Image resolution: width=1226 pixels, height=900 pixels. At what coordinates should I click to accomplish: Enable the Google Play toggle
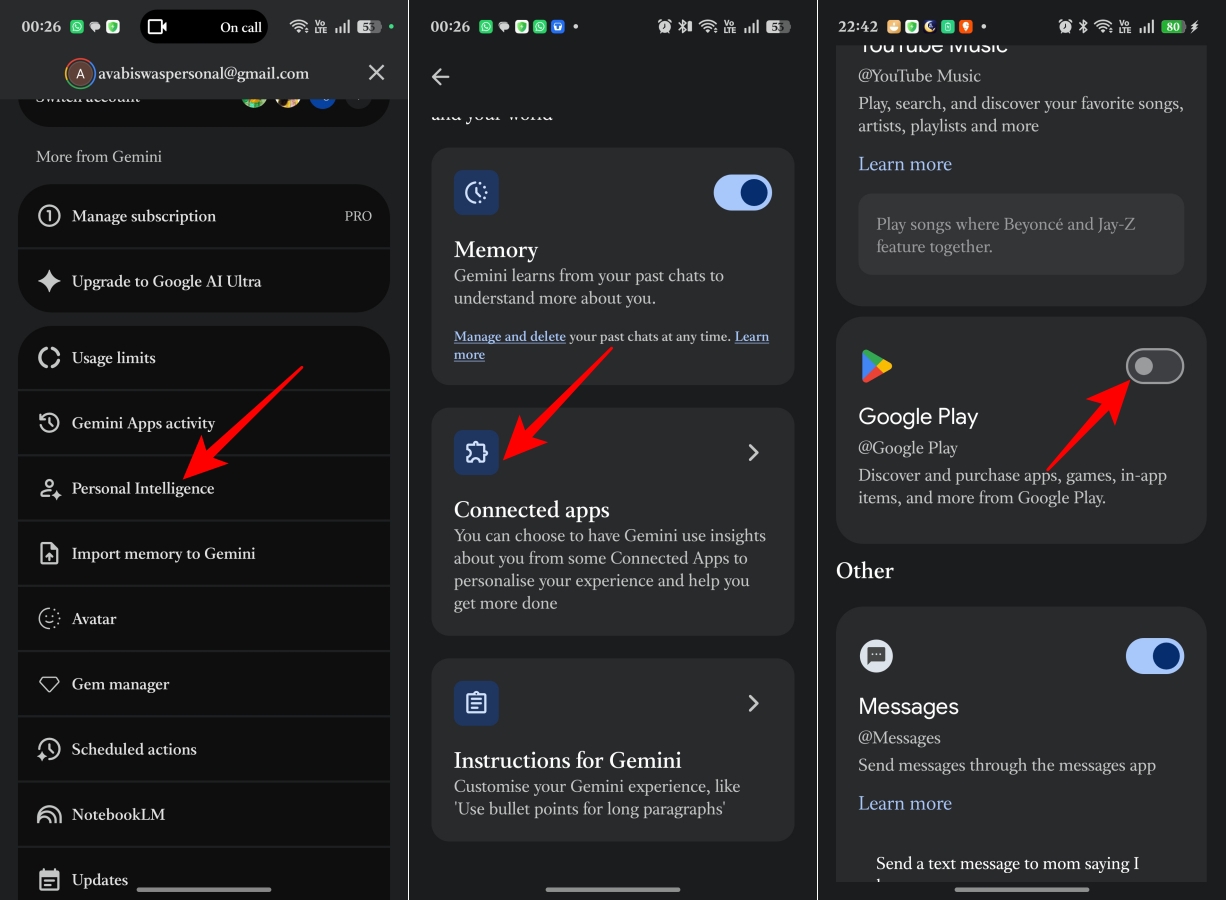click(x=1155, y=367)
